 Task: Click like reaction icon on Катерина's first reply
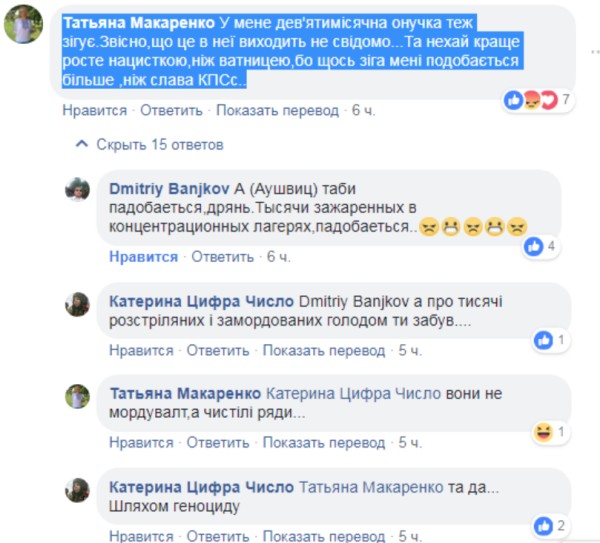(x=544, y=340)
